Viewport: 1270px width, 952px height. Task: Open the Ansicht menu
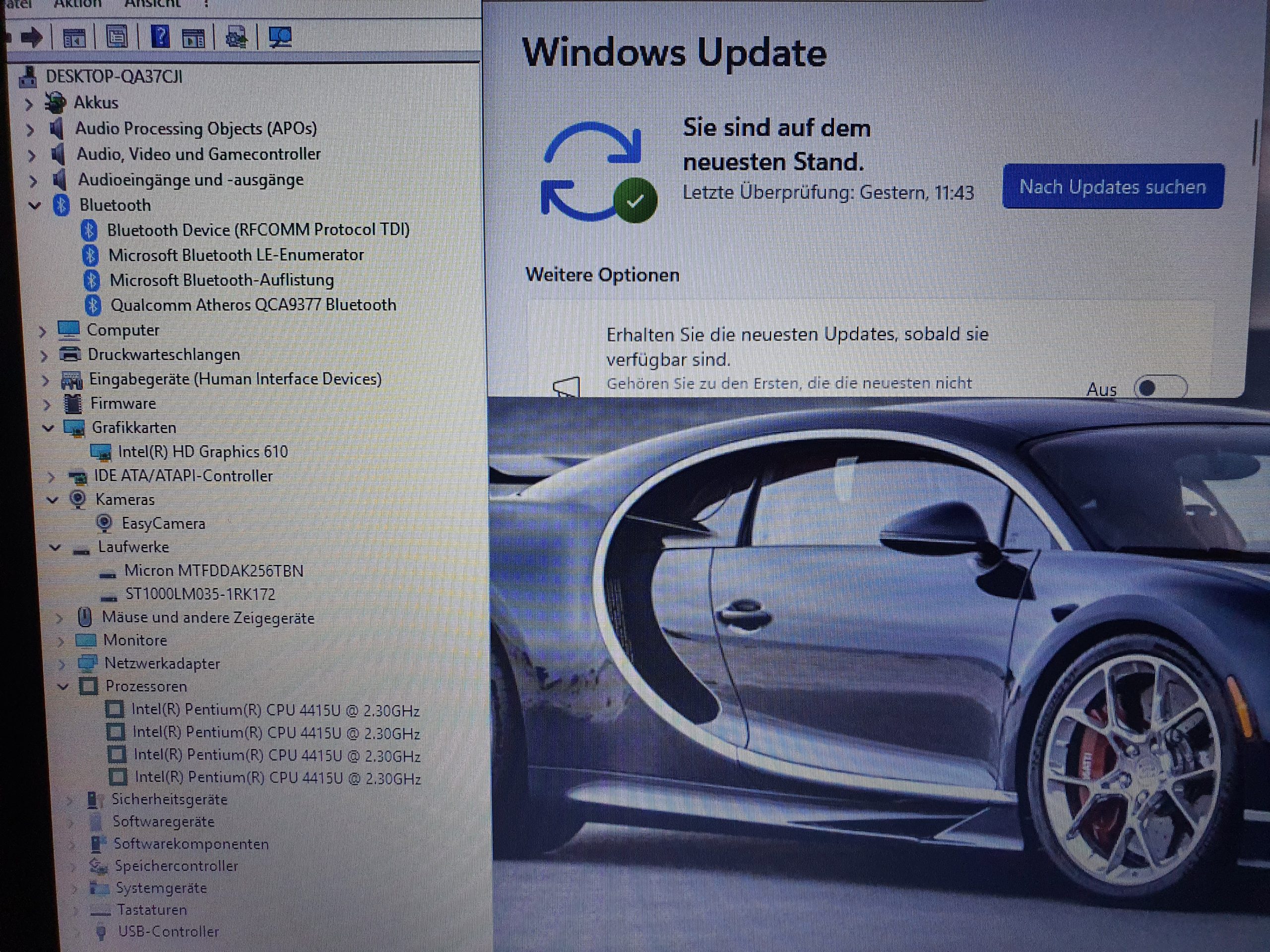tap(152, 4)
